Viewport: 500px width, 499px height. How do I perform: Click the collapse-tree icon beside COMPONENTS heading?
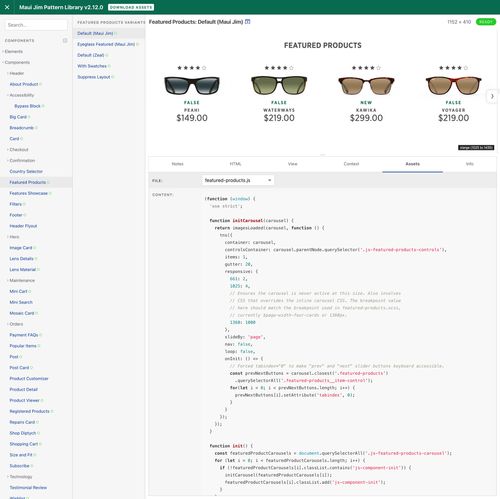pos(65,40)
